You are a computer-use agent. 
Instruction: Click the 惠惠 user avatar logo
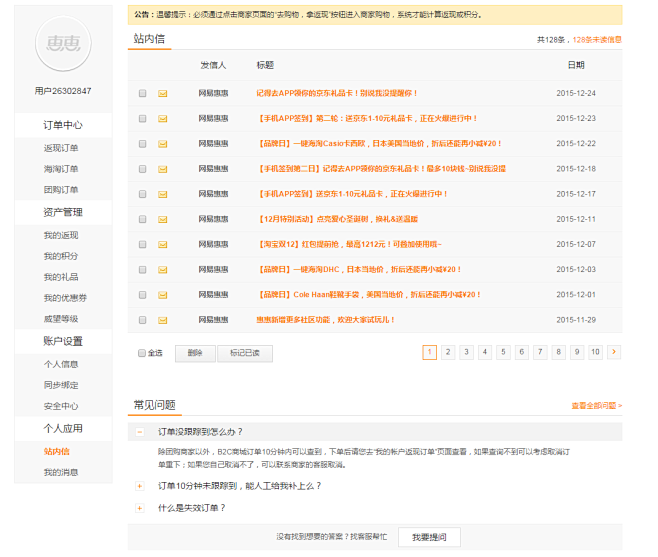tap(63, 42)
